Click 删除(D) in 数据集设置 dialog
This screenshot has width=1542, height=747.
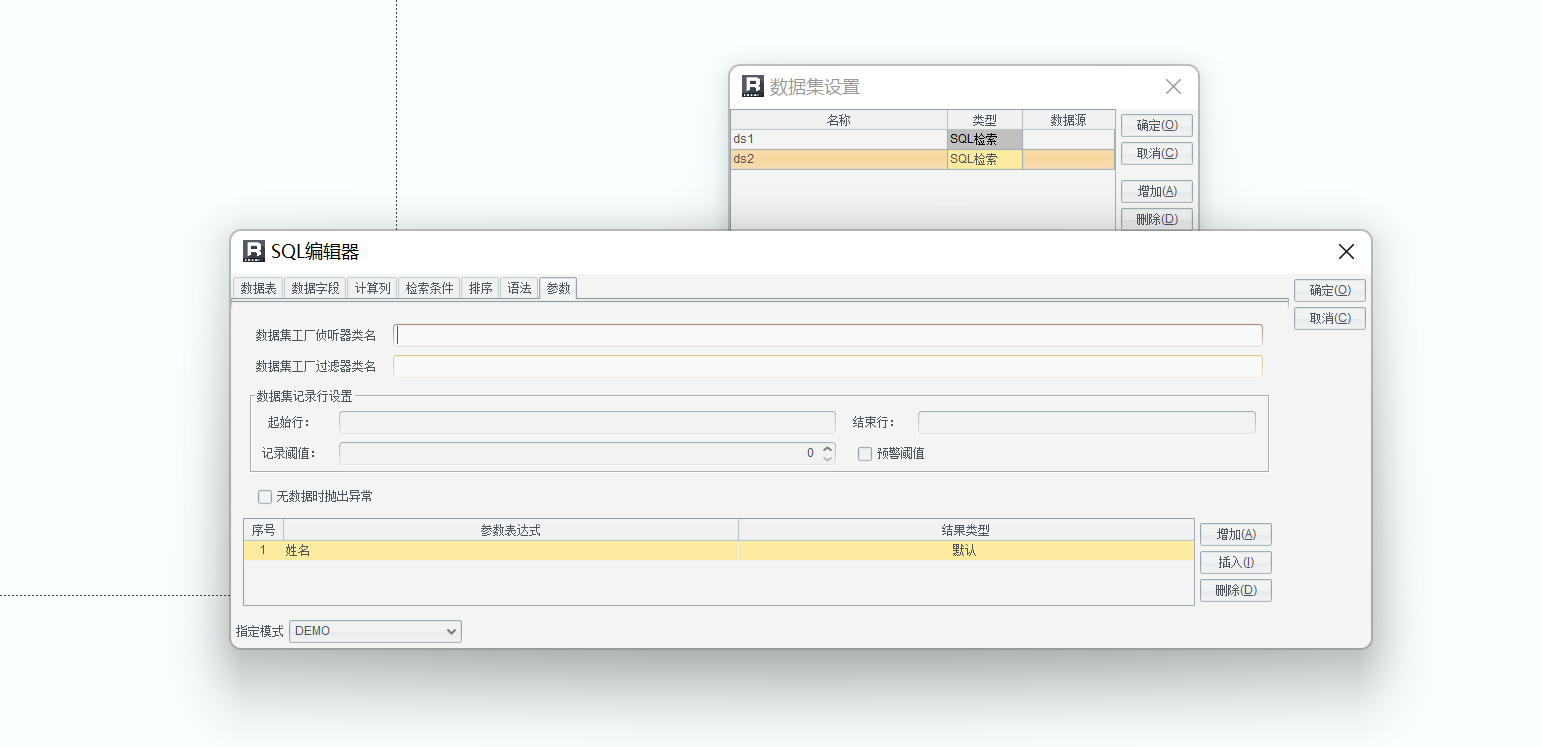point(1157,219)
